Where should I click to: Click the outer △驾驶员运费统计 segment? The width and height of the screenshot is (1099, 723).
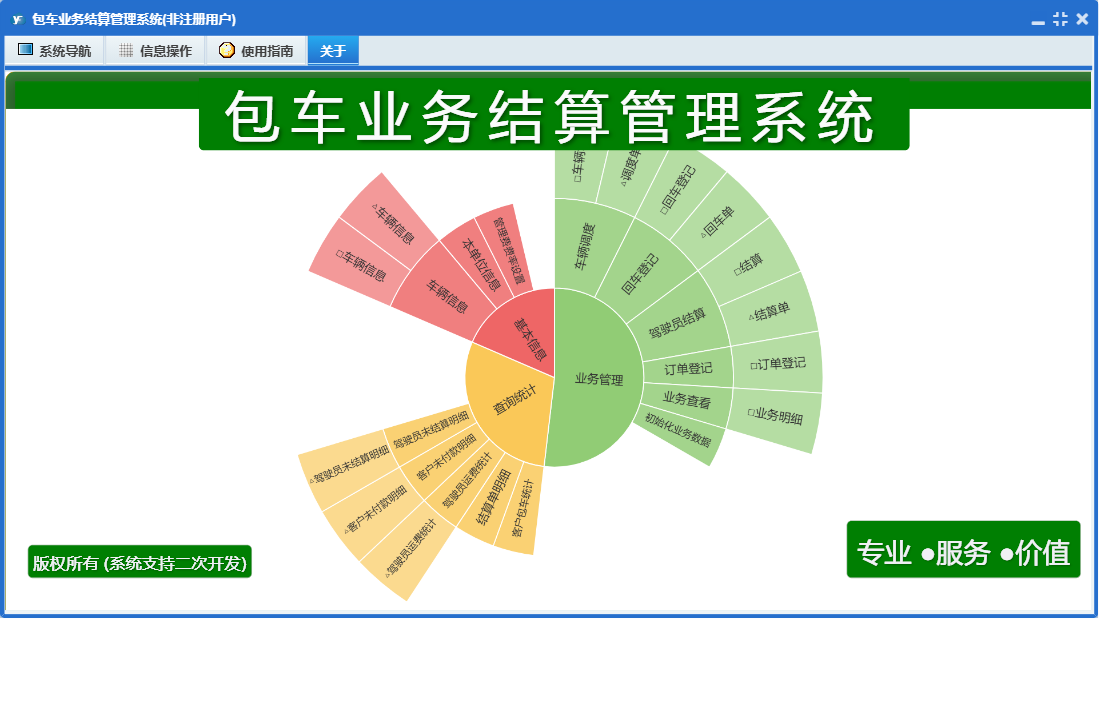[410, 548]
